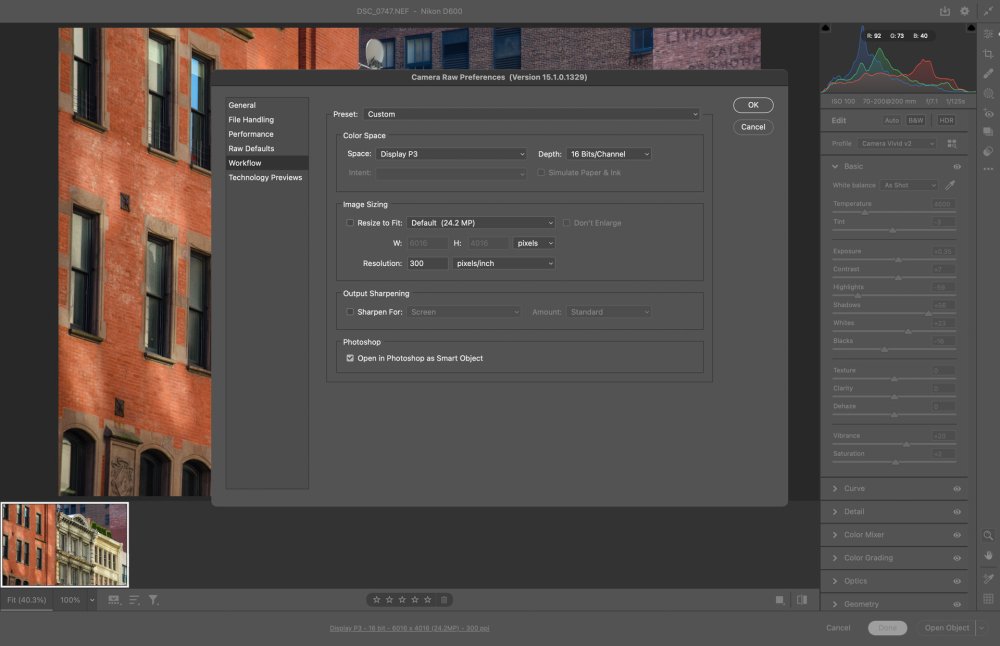Enable the Resize to Fit checkbox

tap(349, 223)
